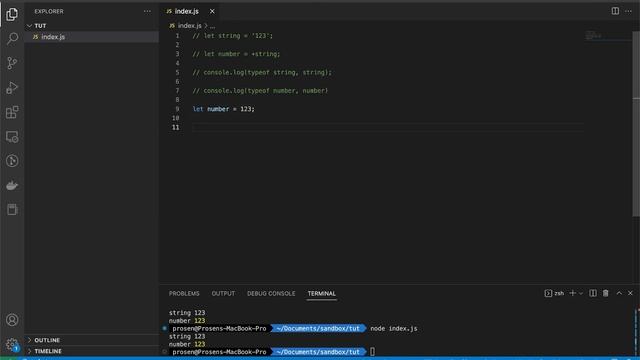Open the Extensions view

12,112
